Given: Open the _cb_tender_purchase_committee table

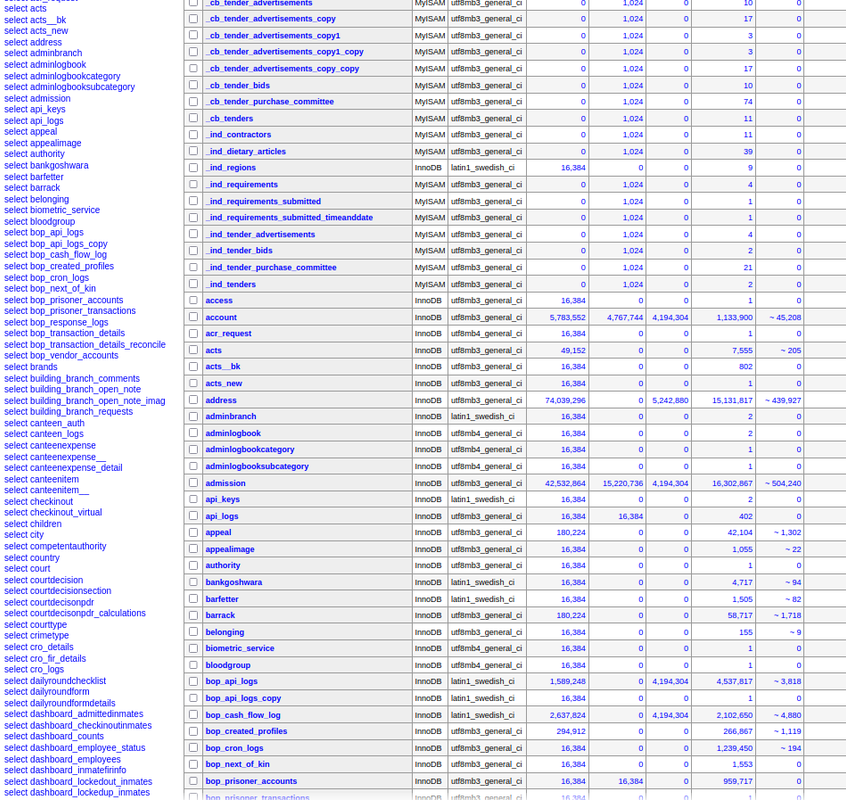Looking at the screenshot, I should tap(269, 101).
